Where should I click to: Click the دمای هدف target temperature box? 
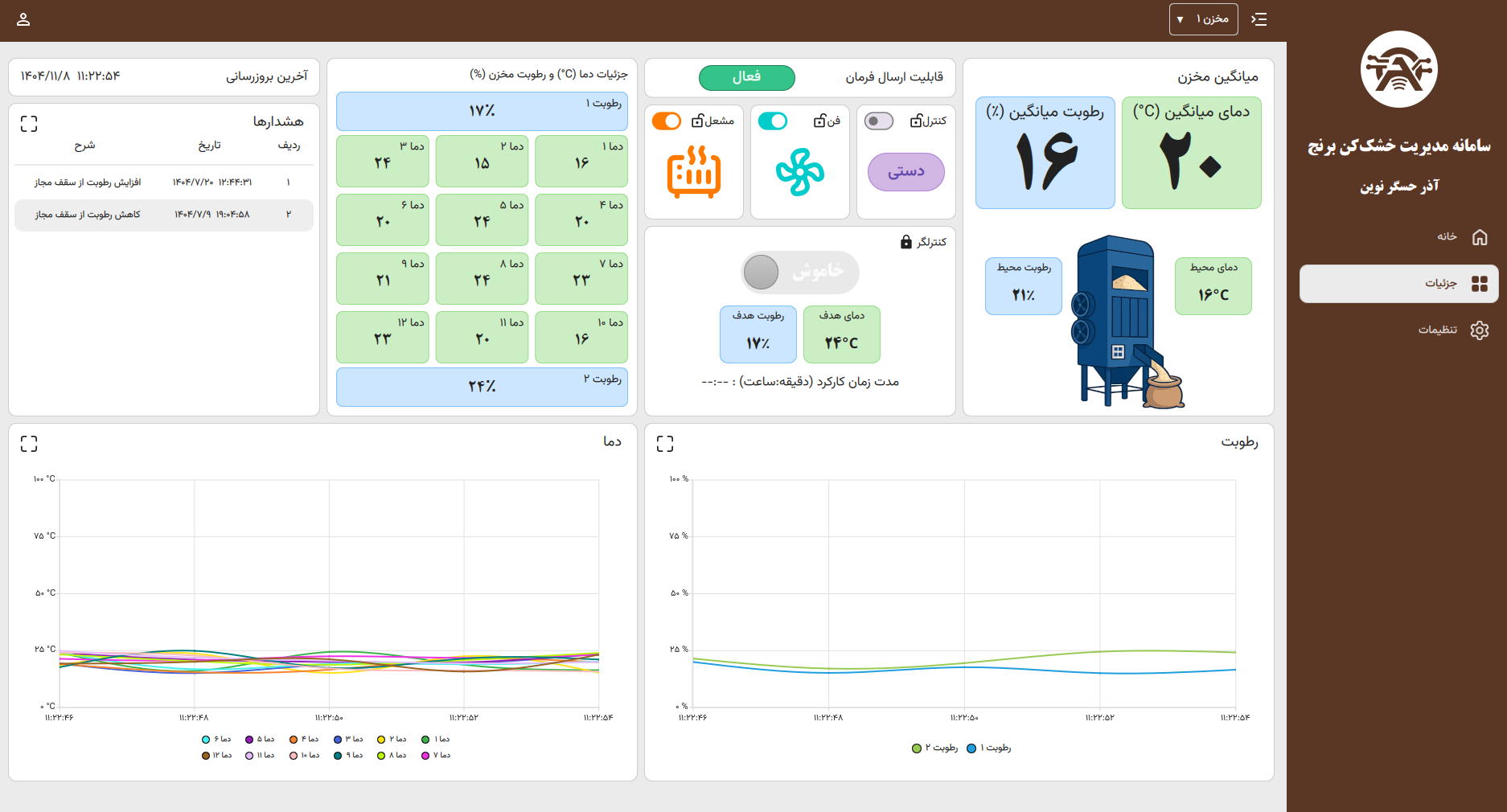click(x=841, y=334)
